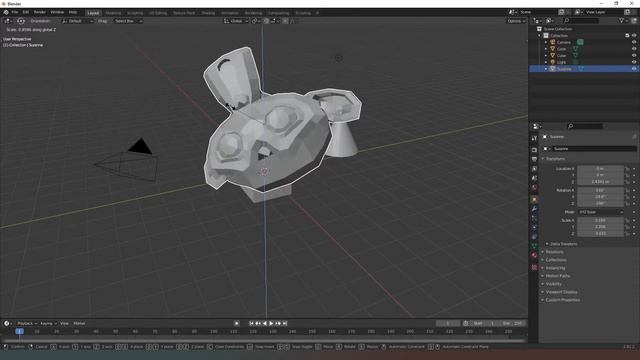Hide Light with its eye icon
This screenshot has height=360, width=640.
(x=634, y=62)
